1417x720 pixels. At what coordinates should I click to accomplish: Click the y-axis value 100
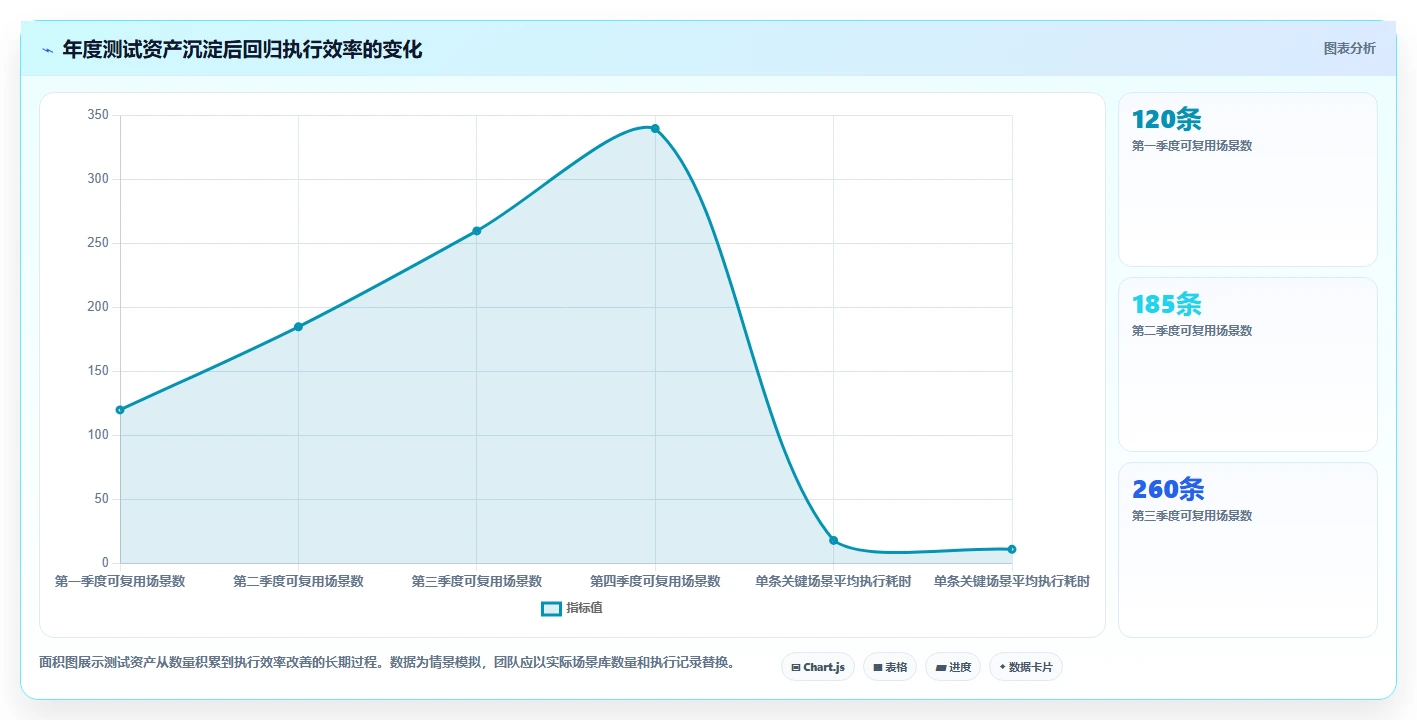98,435
